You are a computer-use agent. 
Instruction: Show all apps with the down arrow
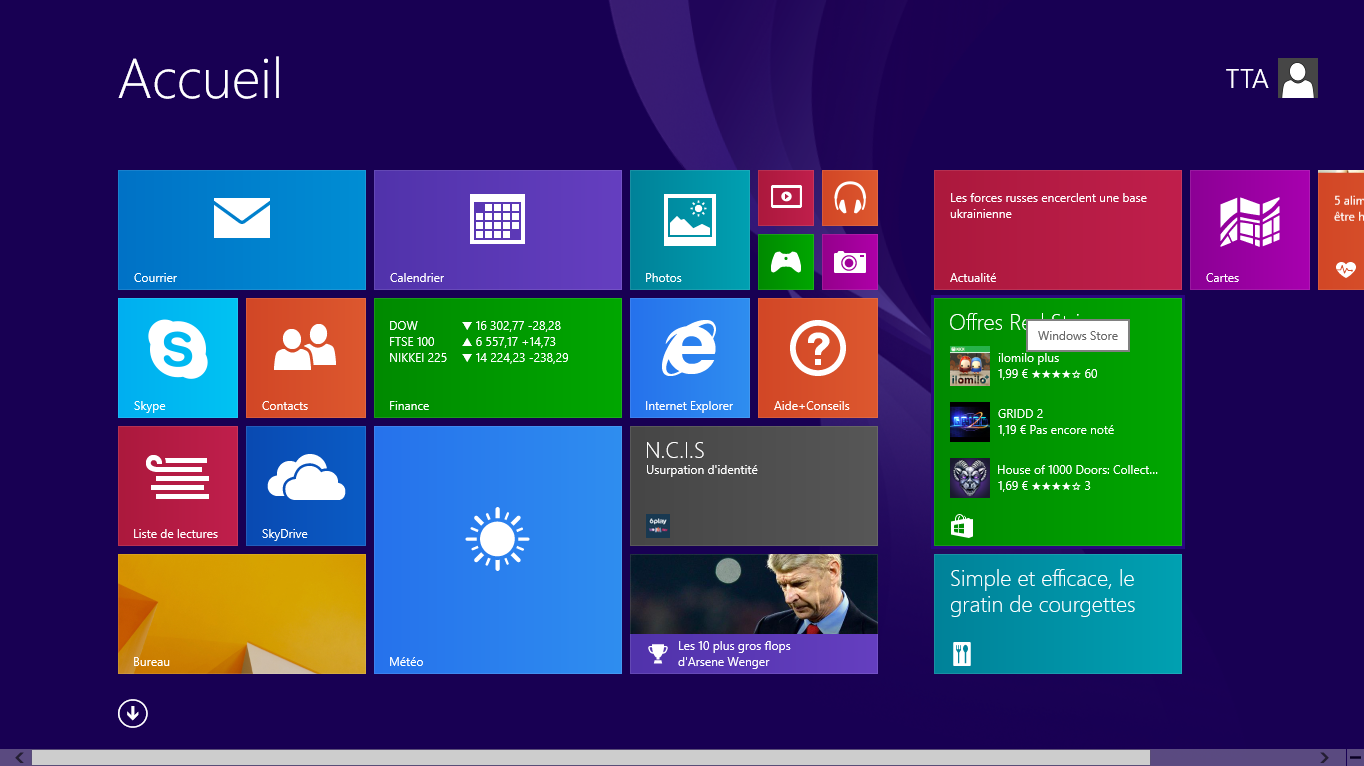pyautogui.click(x=133, y=713)
